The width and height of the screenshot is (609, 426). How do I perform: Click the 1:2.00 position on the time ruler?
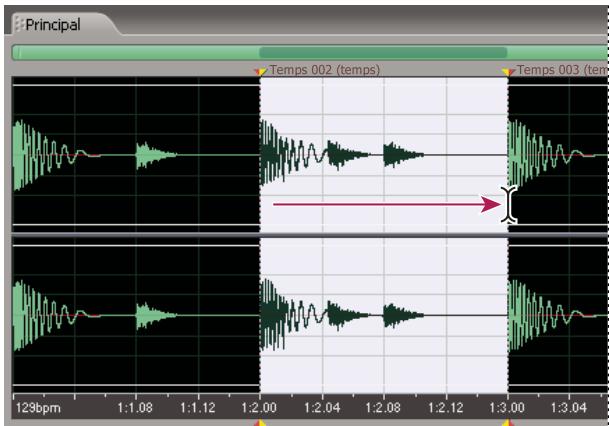point(259,408)
